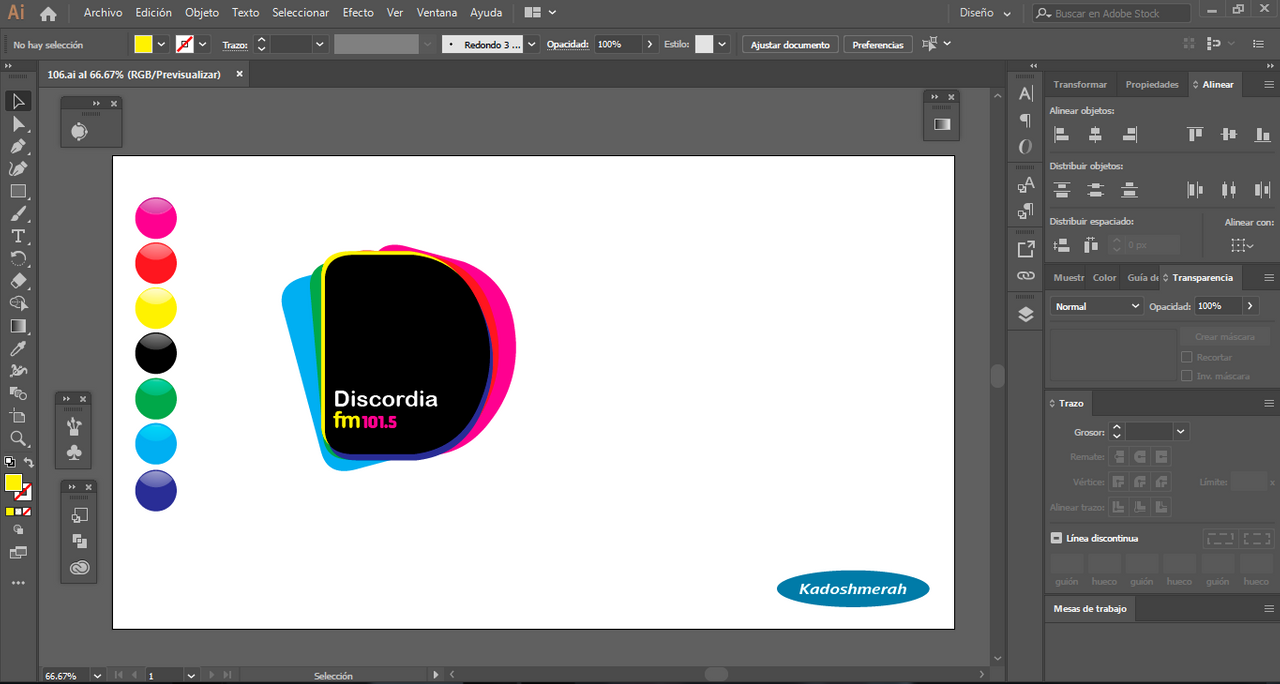Image resolution: width=1280 pixels, height=684 pixels.
Task: Toggle the Línea discontinua checkbox
Action: (1056, 538)
